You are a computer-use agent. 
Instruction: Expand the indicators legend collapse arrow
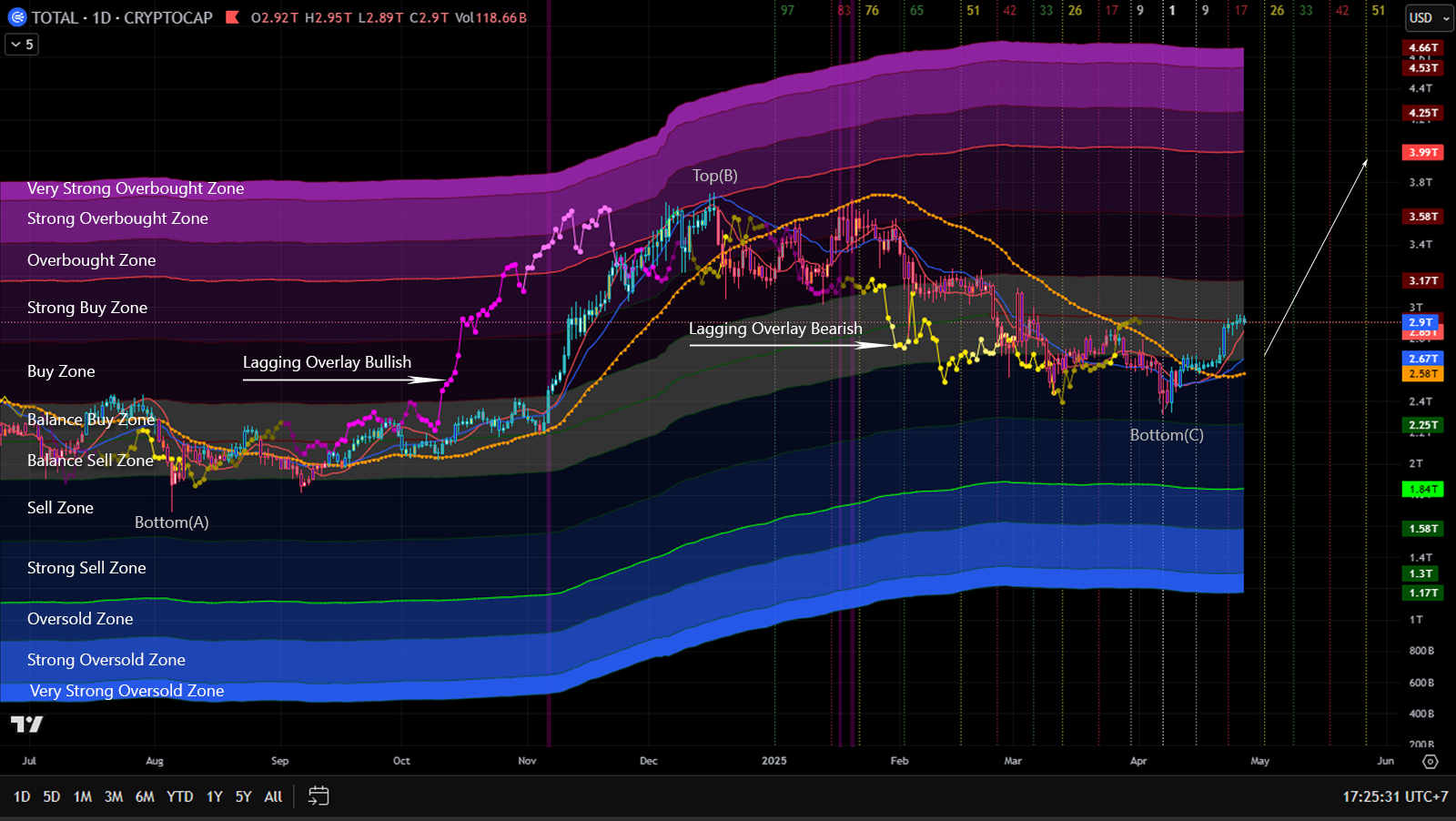(x=22, y=45)
